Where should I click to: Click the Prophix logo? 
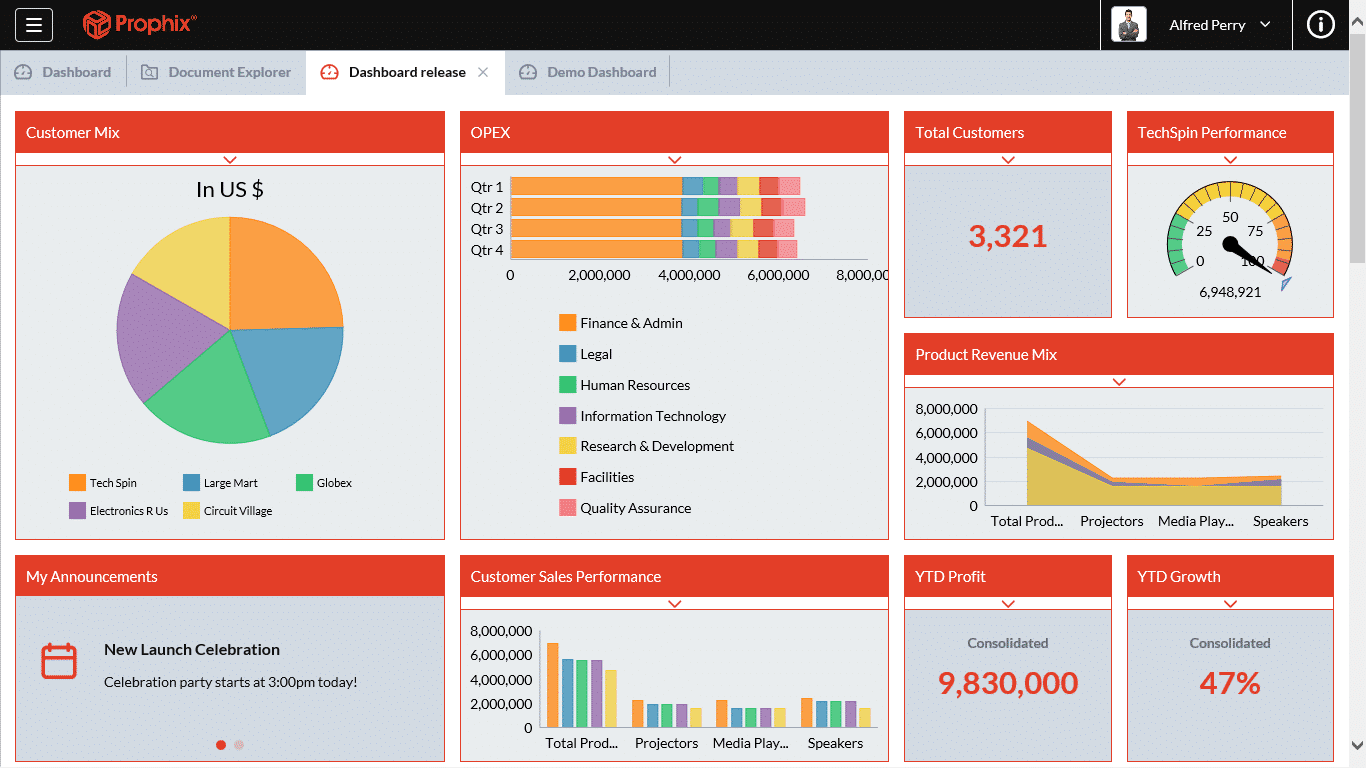click(x=139, y=24)
